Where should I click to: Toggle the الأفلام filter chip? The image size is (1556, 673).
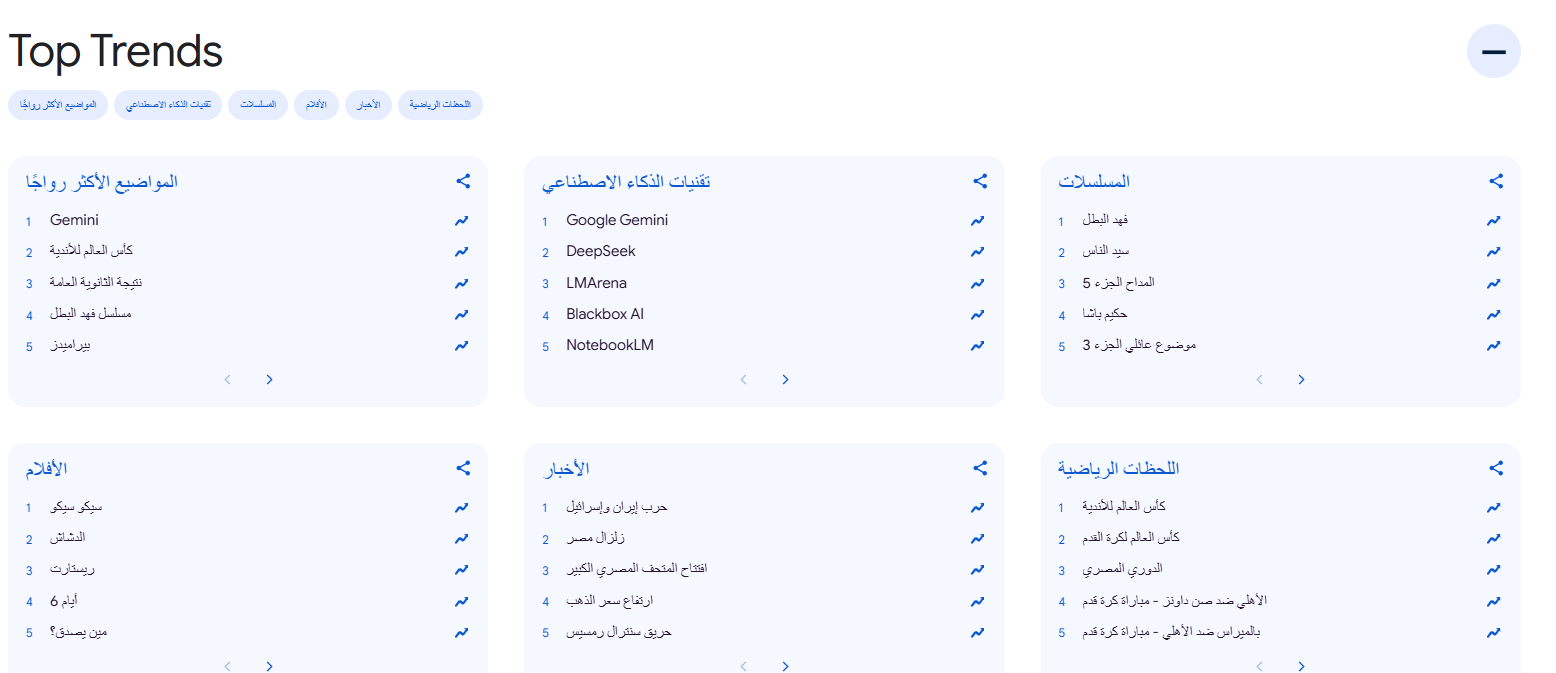pos(316,104)
